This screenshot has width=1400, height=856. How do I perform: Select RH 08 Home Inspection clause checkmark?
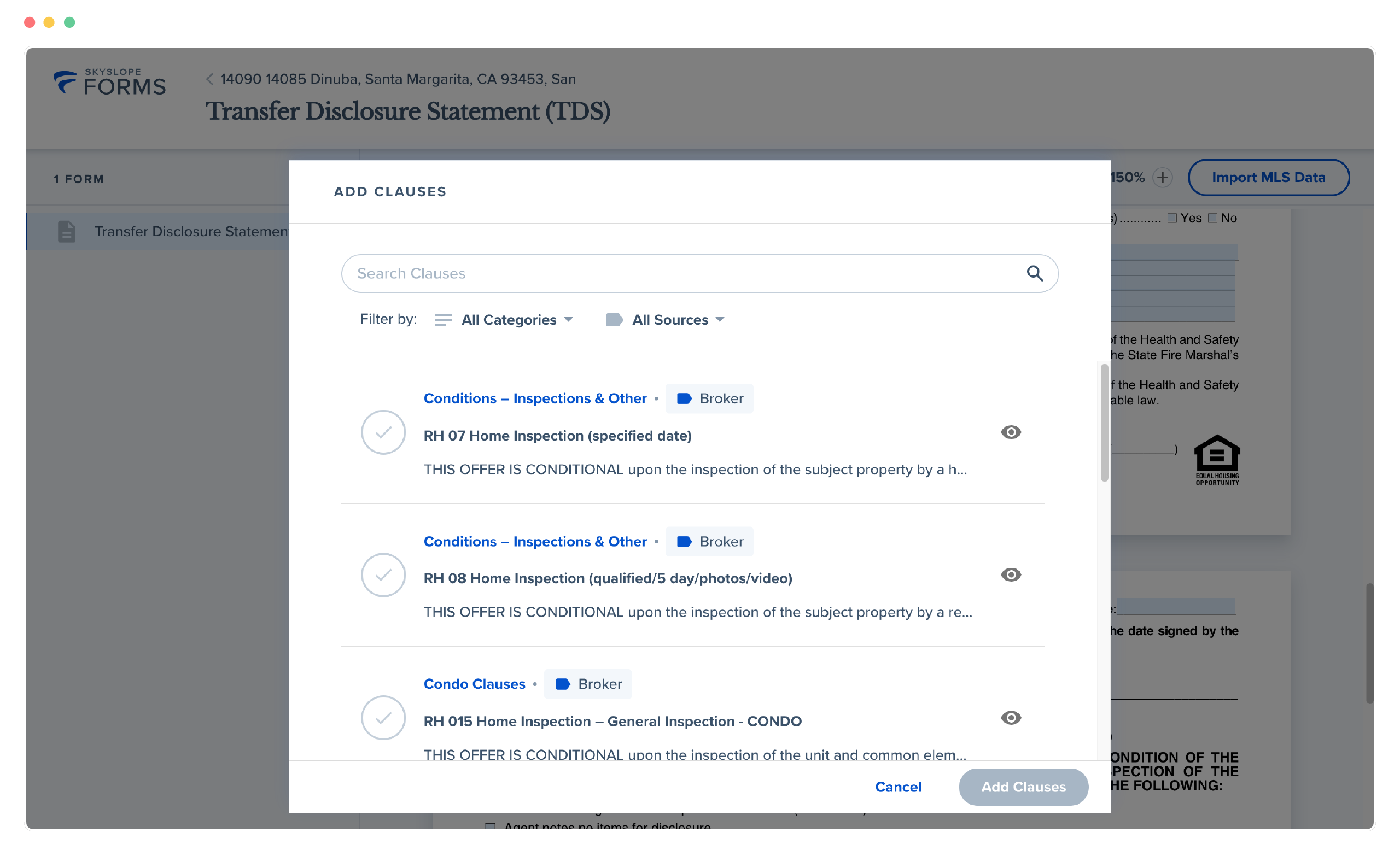coord(383,575)
